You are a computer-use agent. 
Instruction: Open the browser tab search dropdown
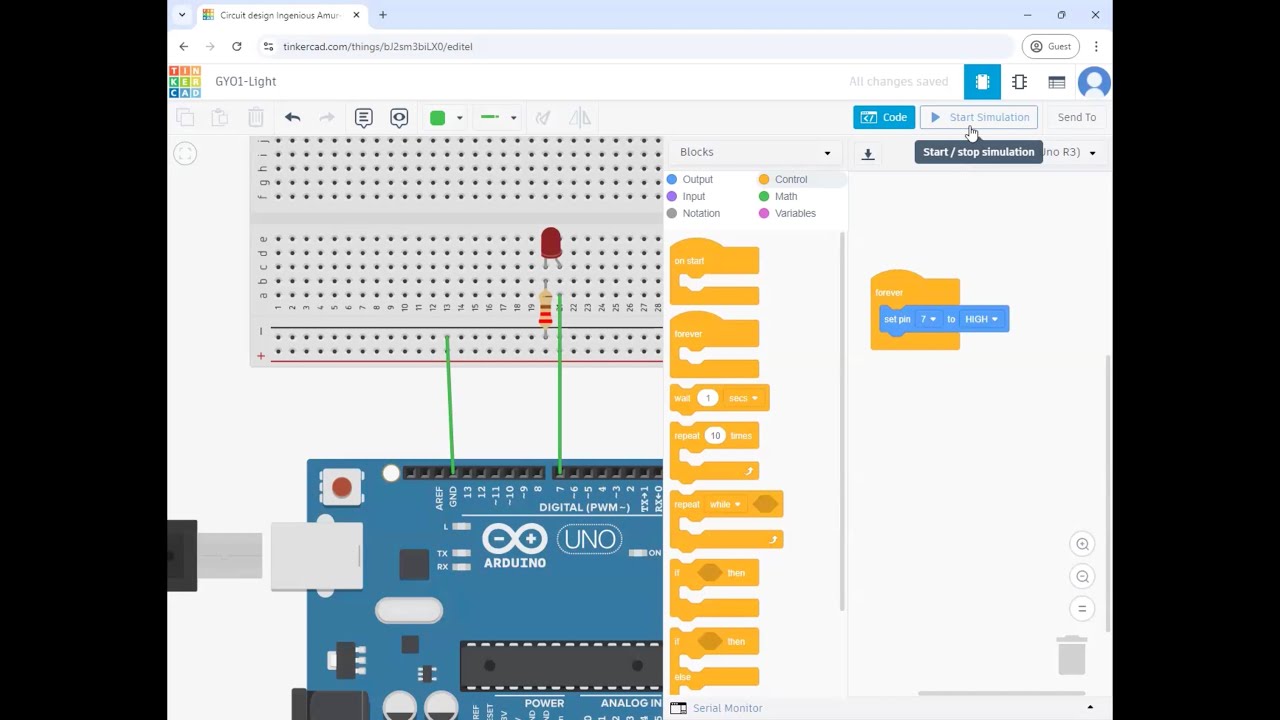pyautogui.click(x=182, y=15)
